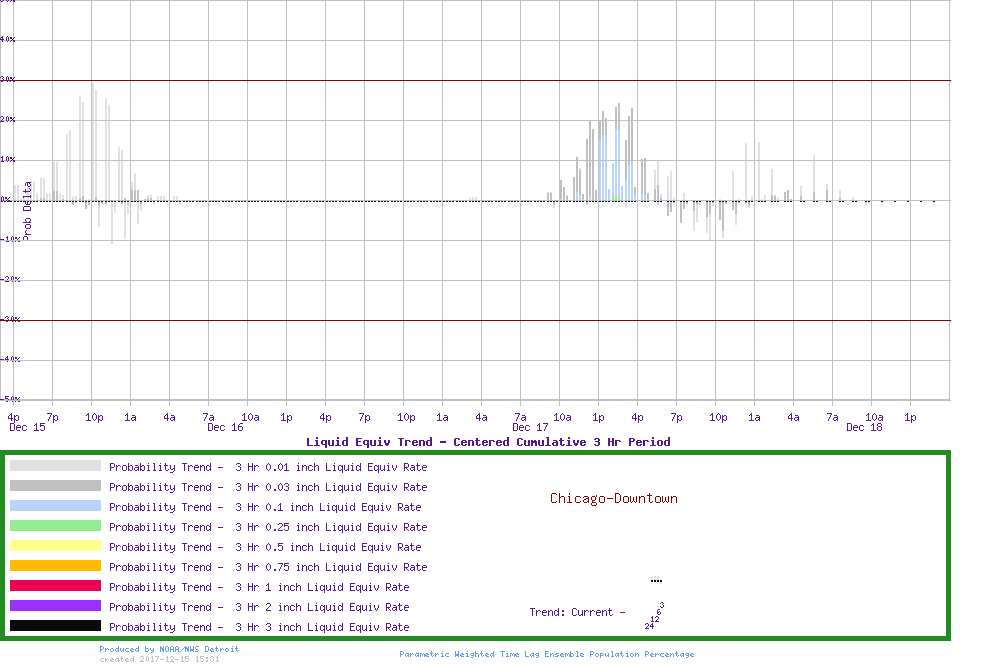1000x670 pixels.
Task: Pick the orange 0.75 inch legend swatch
Action: (55, 566)
